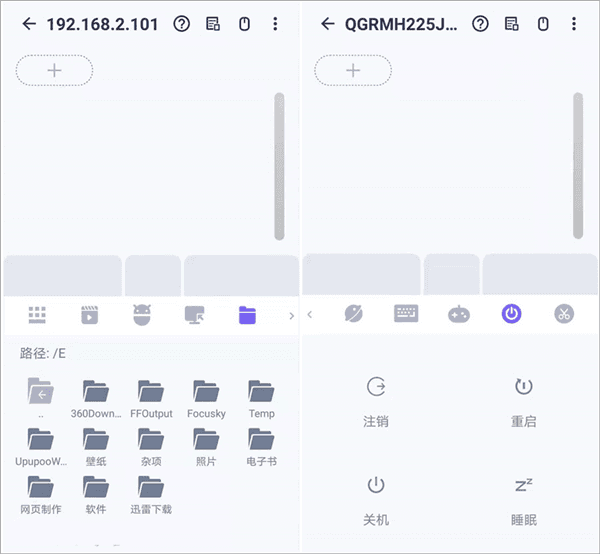Select the purple file folder tab
The image size is (600, 554).
247,315
